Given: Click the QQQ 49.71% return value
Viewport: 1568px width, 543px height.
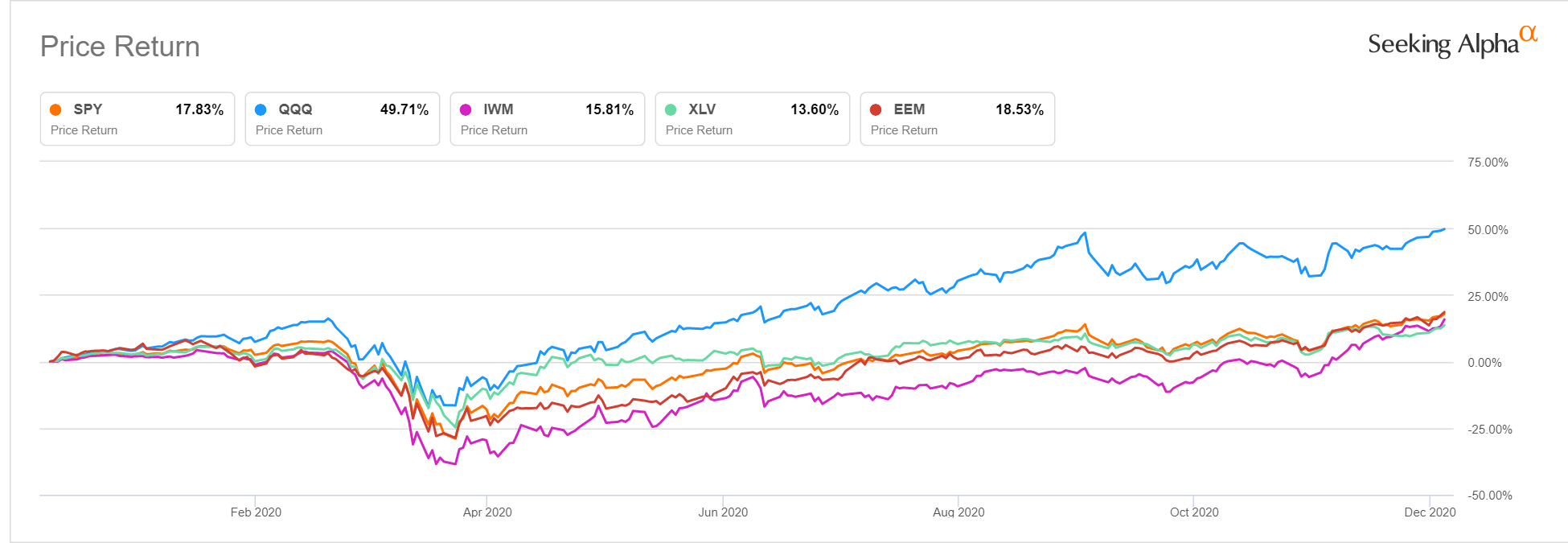Looking at the screenshot, I should click(404, 109).
